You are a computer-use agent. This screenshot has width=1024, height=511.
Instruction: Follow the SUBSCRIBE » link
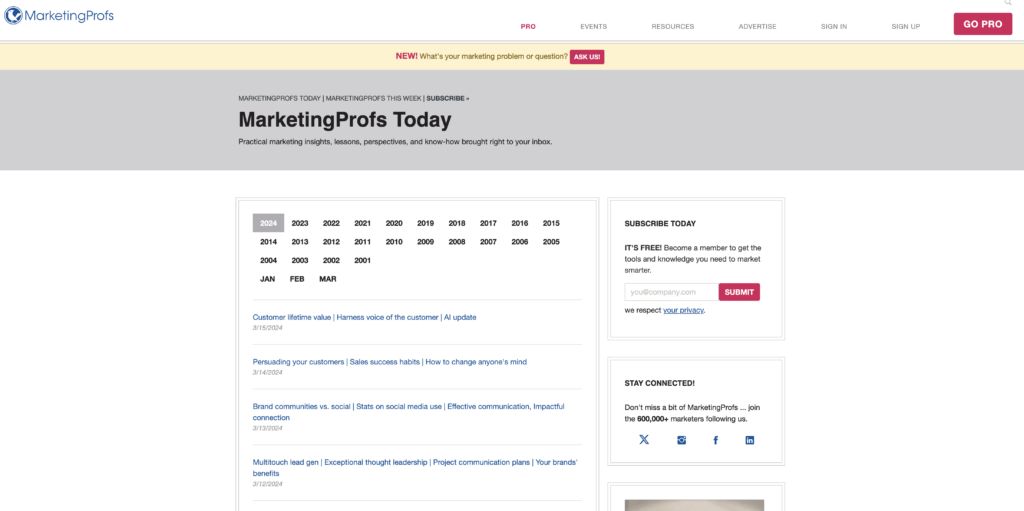pyautogui.click(x=448, y=98)
